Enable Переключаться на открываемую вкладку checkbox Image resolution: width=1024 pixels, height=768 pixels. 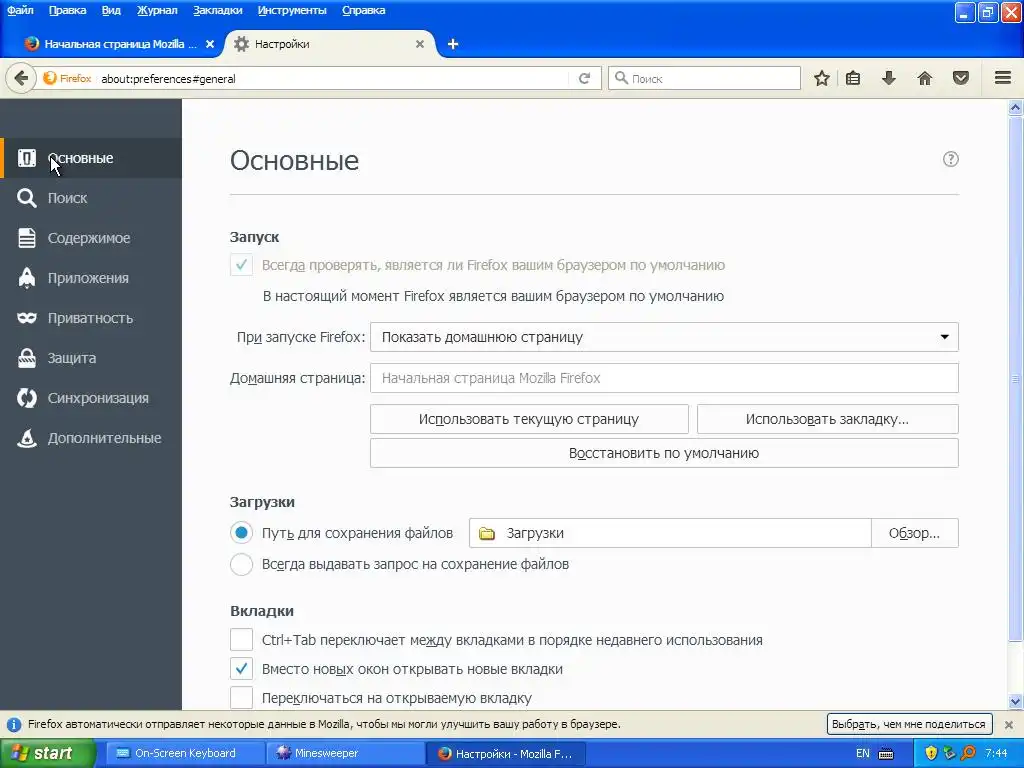tap(241, 697)
